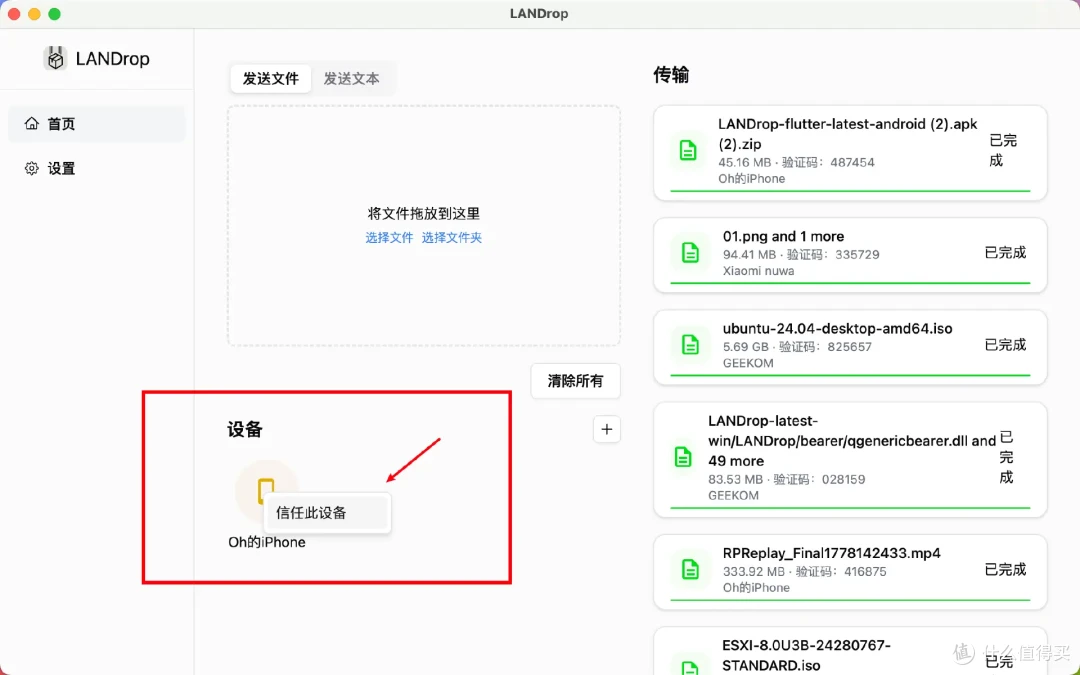Click file icon of 01.png and 1 more
Image resolution: width=1080 pixels, height=675 pixels.
tap(689, 253)
